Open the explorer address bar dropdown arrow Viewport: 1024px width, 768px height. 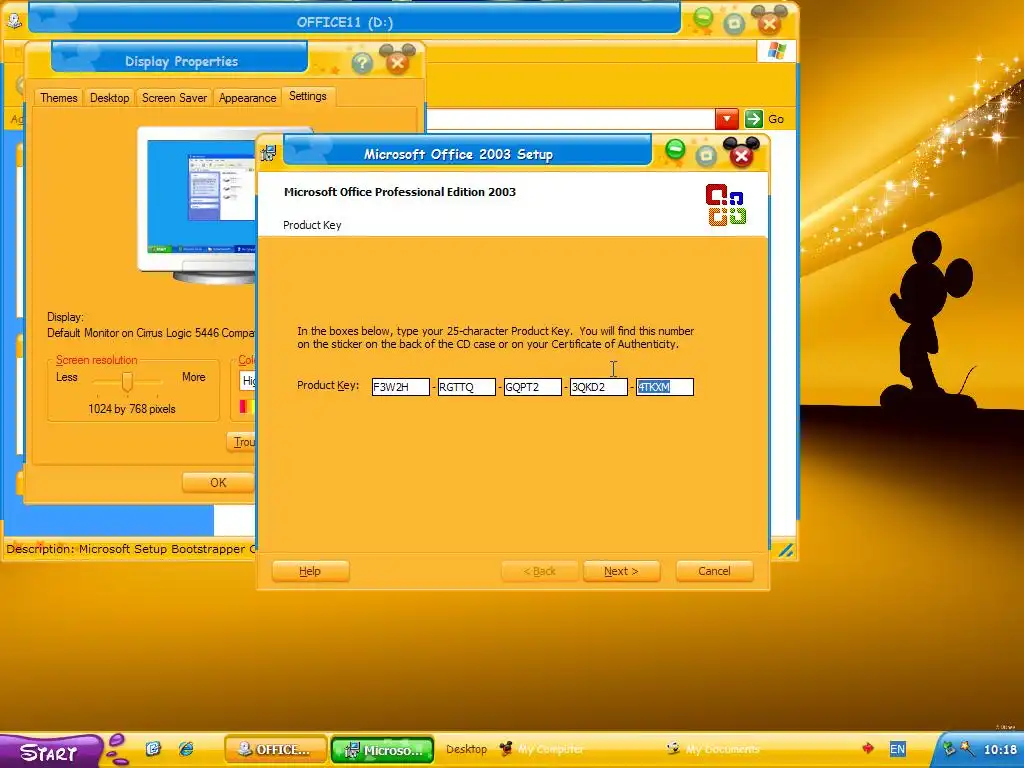pyautogui.click(x=727, y=119)
